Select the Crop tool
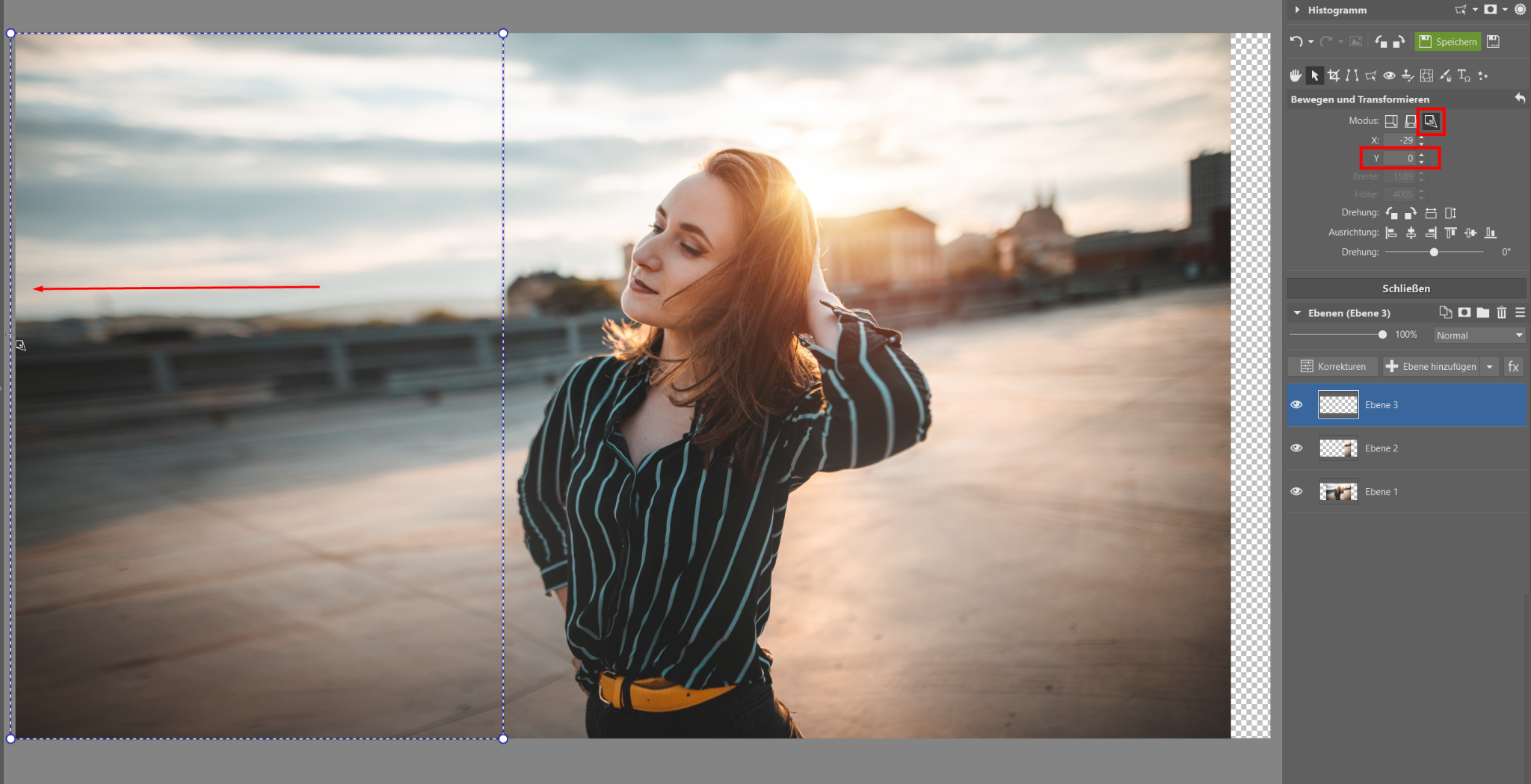This screenshot has height=784, width=1531. [x=1334, y=75]
